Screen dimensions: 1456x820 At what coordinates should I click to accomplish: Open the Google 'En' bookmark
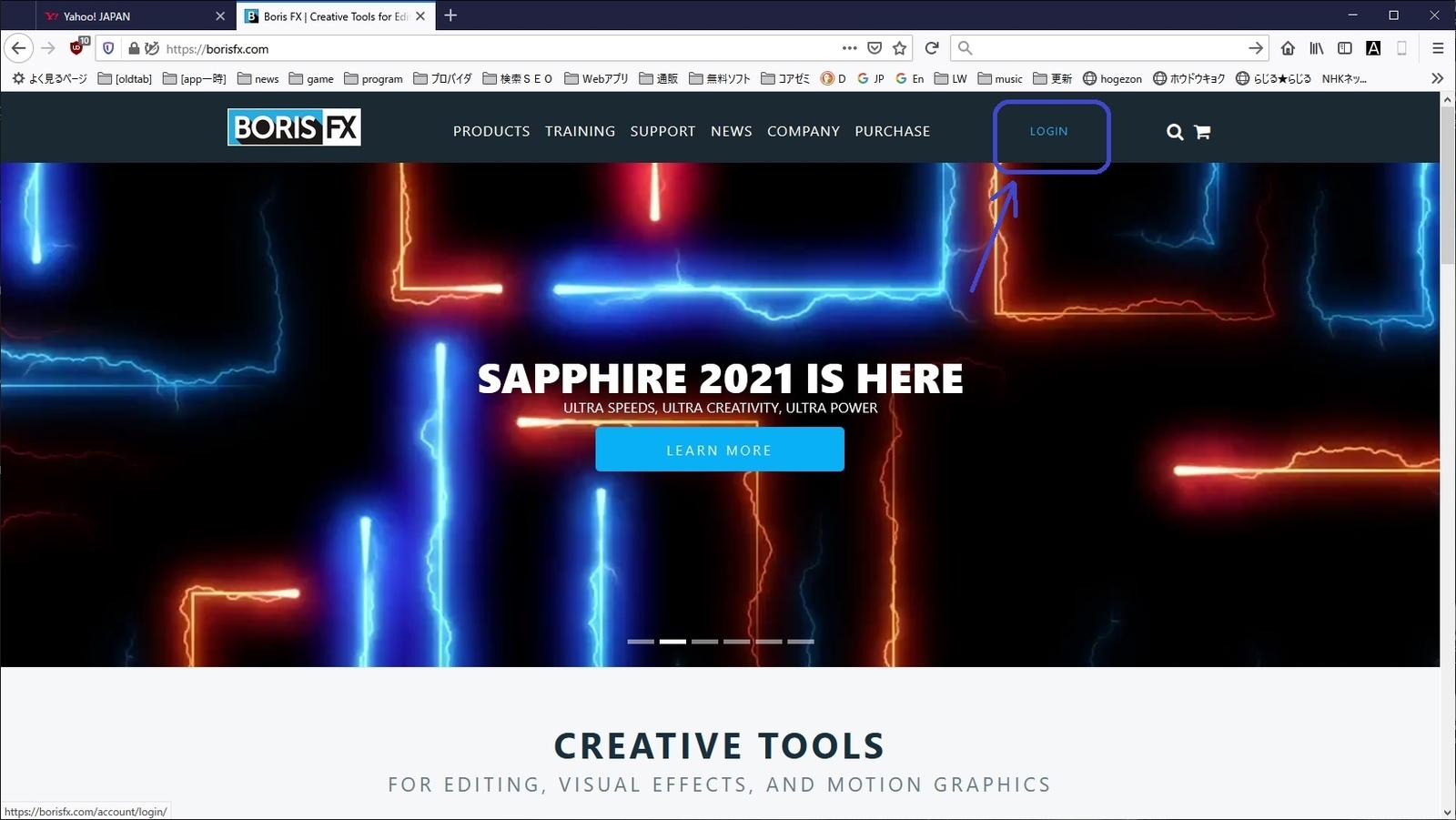[910, 79]
